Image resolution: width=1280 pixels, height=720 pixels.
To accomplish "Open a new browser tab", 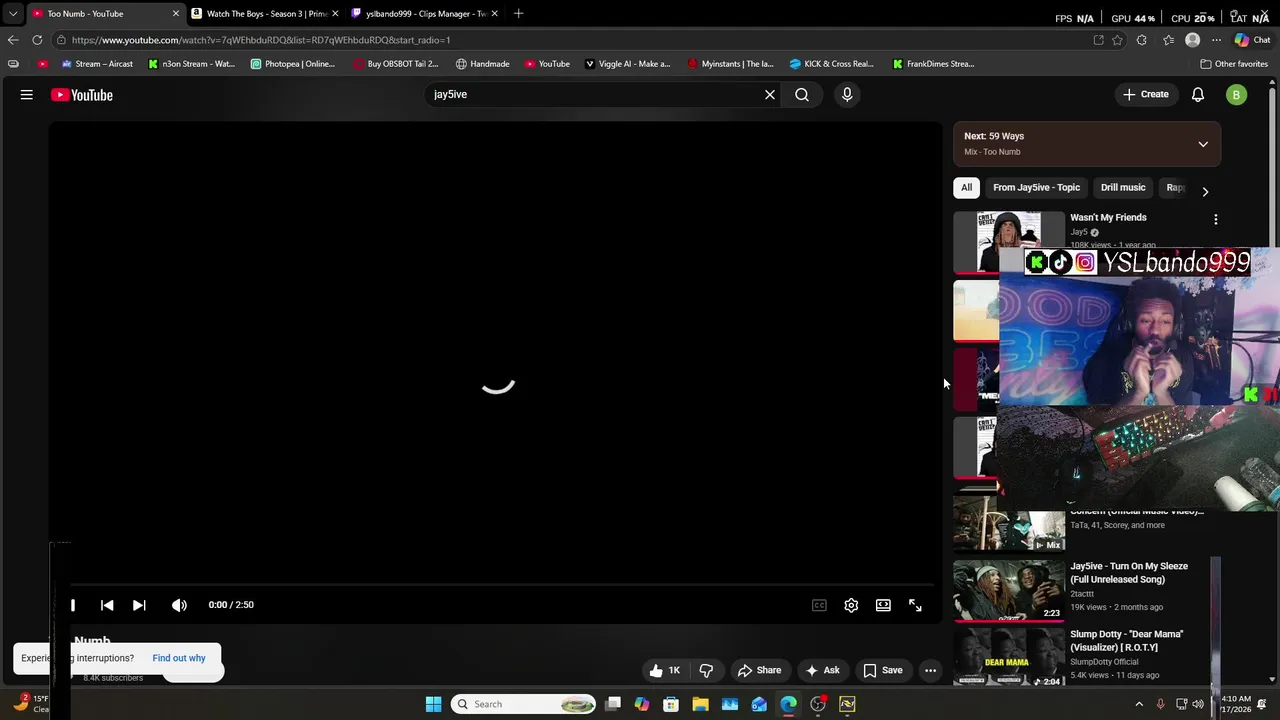I will (518, 14).
